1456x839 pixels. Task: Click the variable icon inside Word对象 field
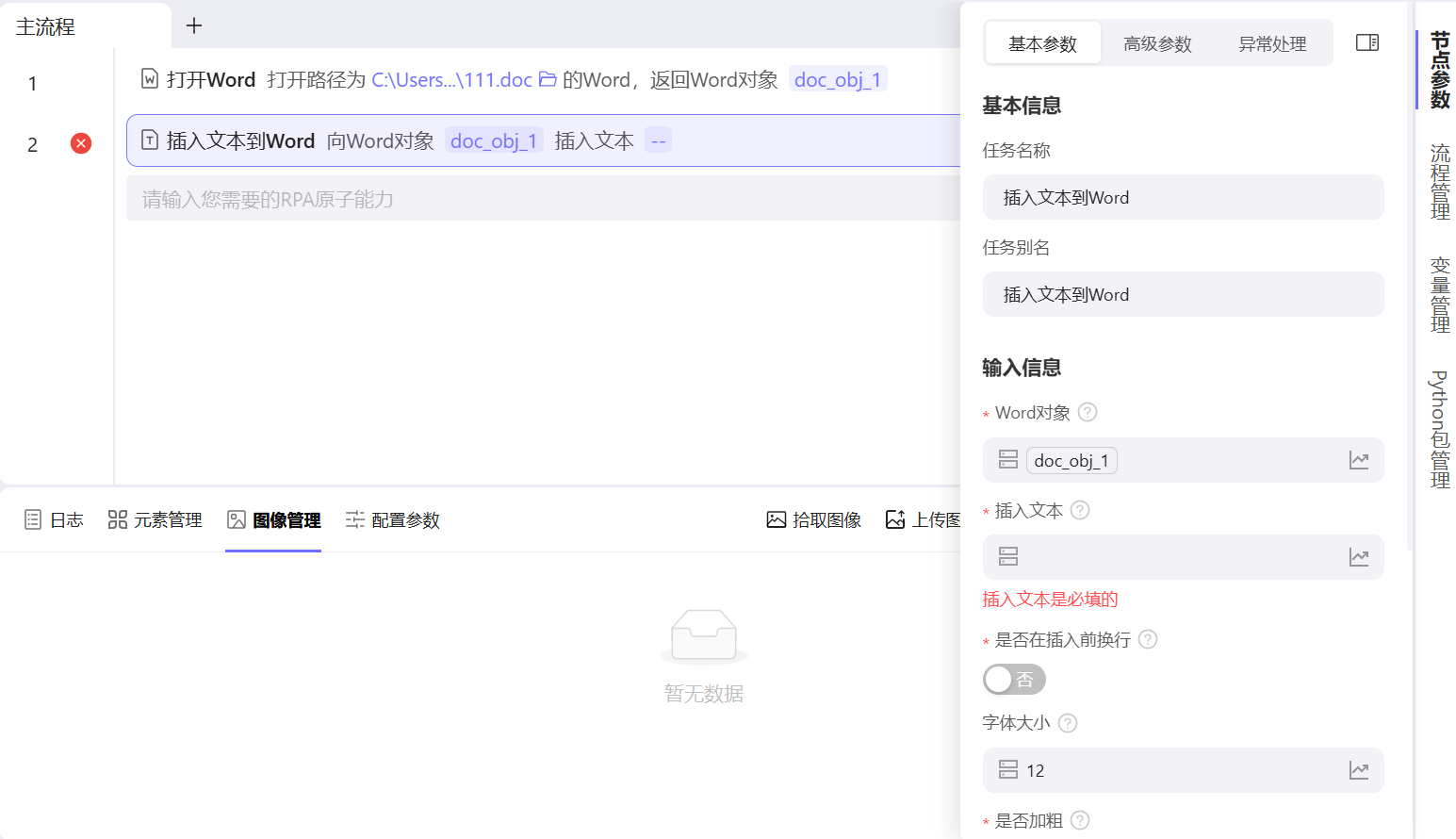click(x=1006, y=459)
